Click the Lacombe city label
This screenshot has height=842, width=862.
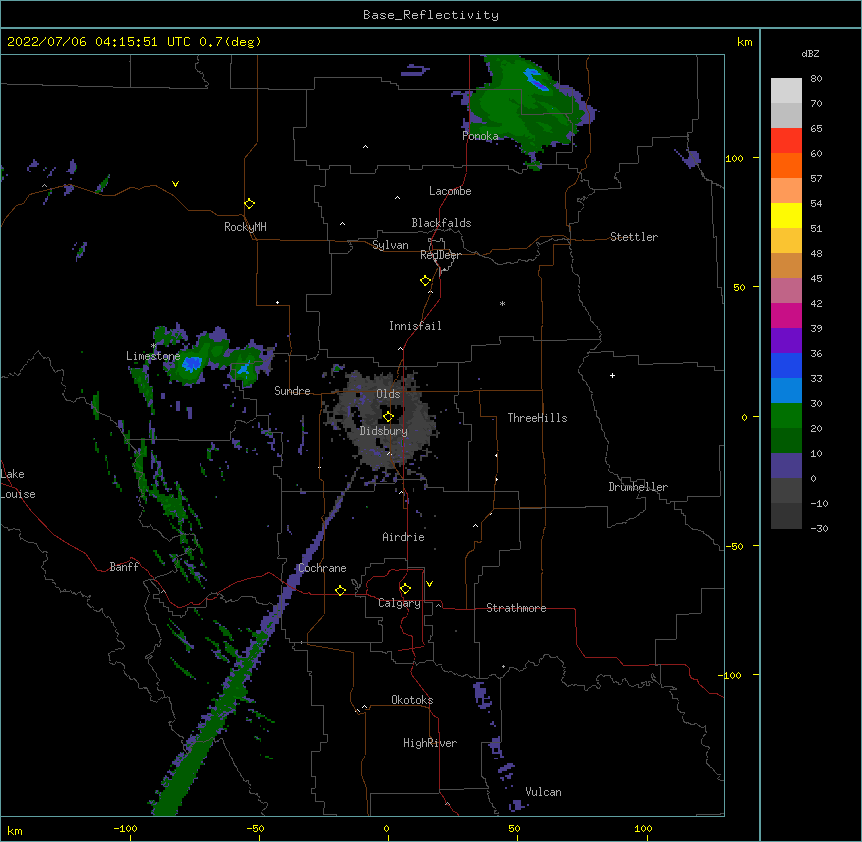450,191
